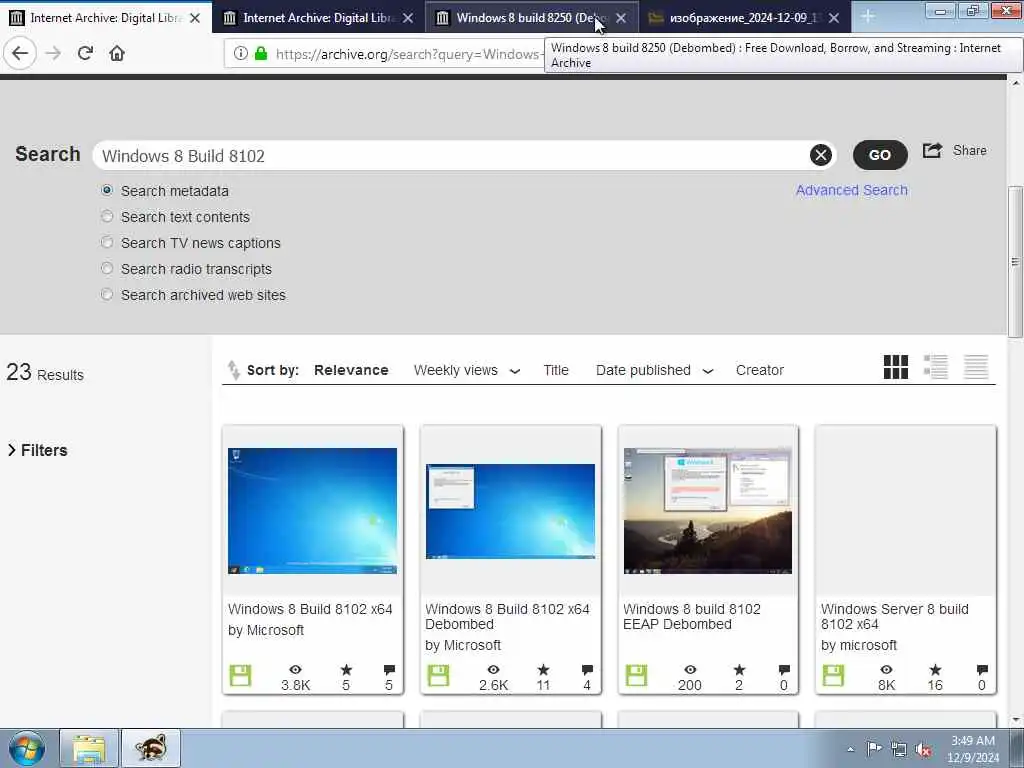Show hidden tray icons arrow
The image size is (1024, 768).
pyautogui.click(x=850, y=749)
